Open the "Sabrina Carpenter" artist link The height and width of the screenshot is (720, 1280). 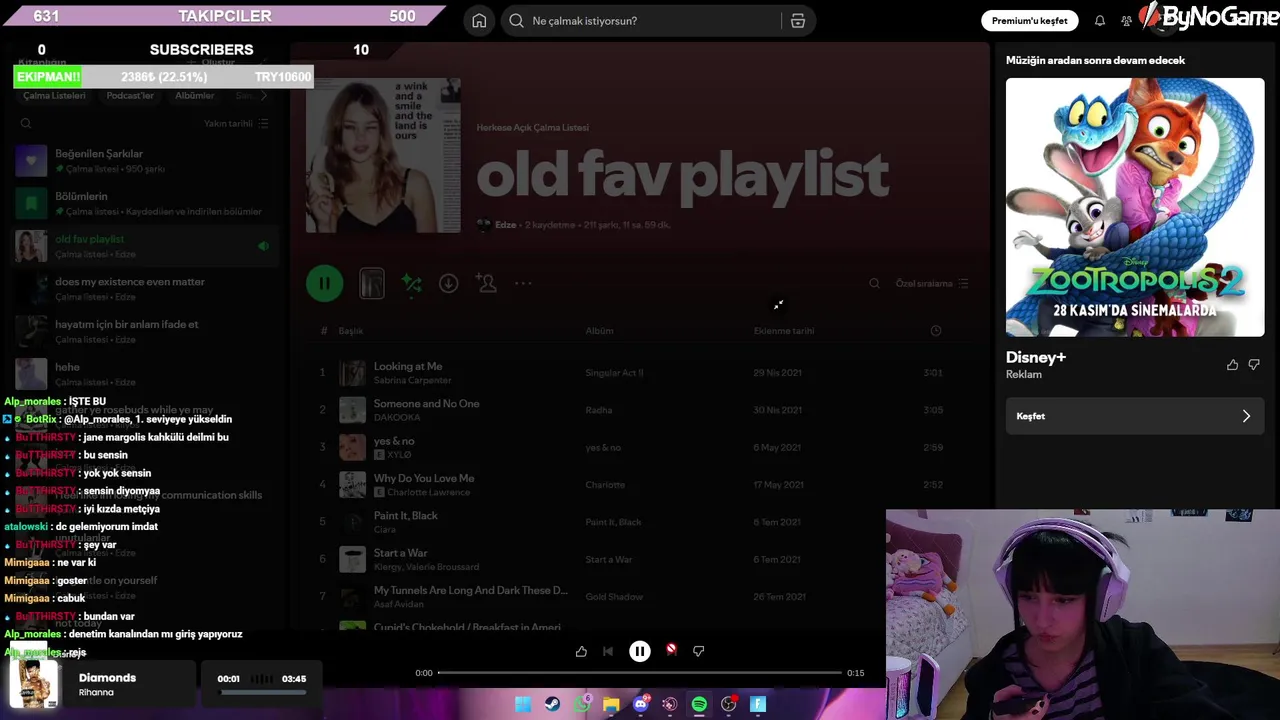coord(412,381)
